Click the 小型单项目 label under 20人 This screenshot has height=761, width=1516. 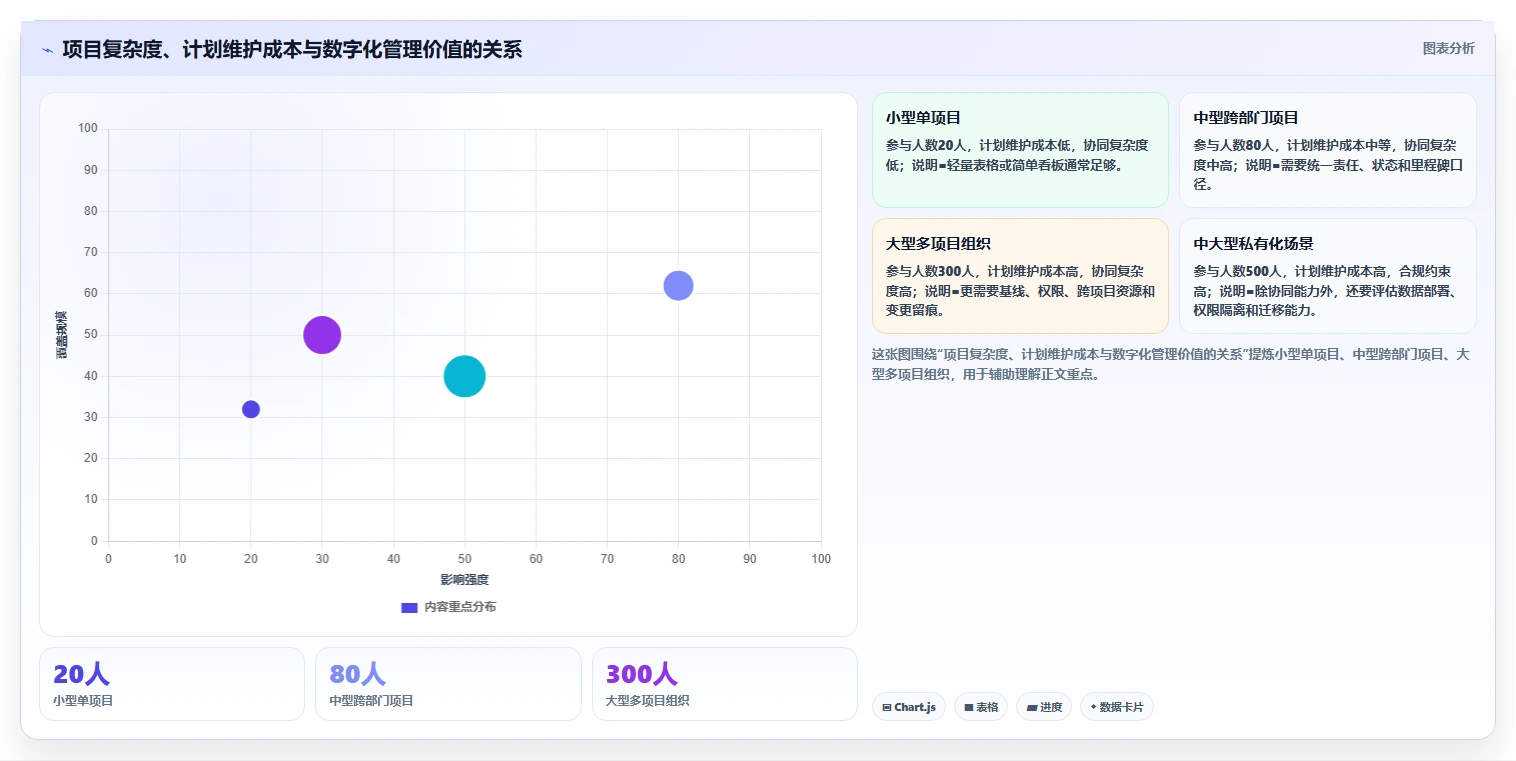click(83, 701)
